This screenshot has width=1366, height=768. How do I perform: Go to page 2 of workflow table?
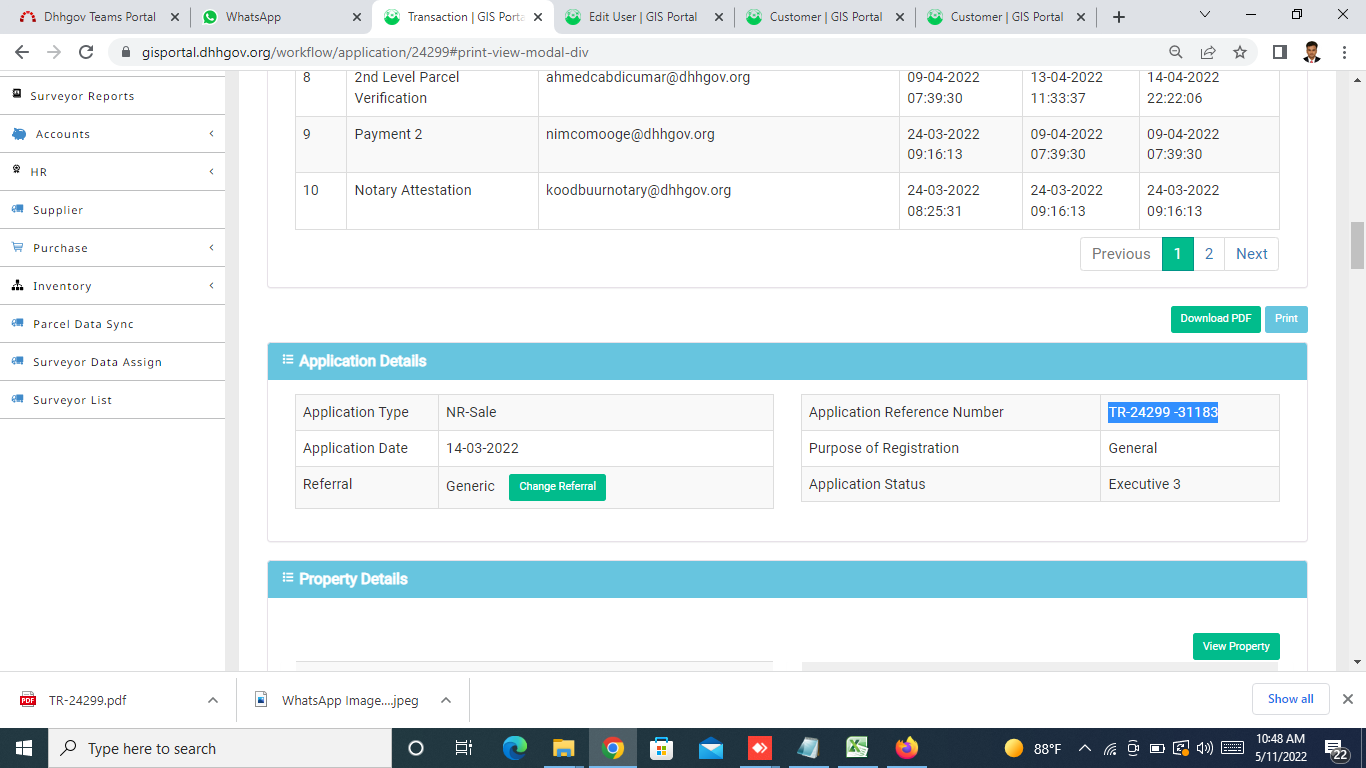click(x=1209, y=254)
